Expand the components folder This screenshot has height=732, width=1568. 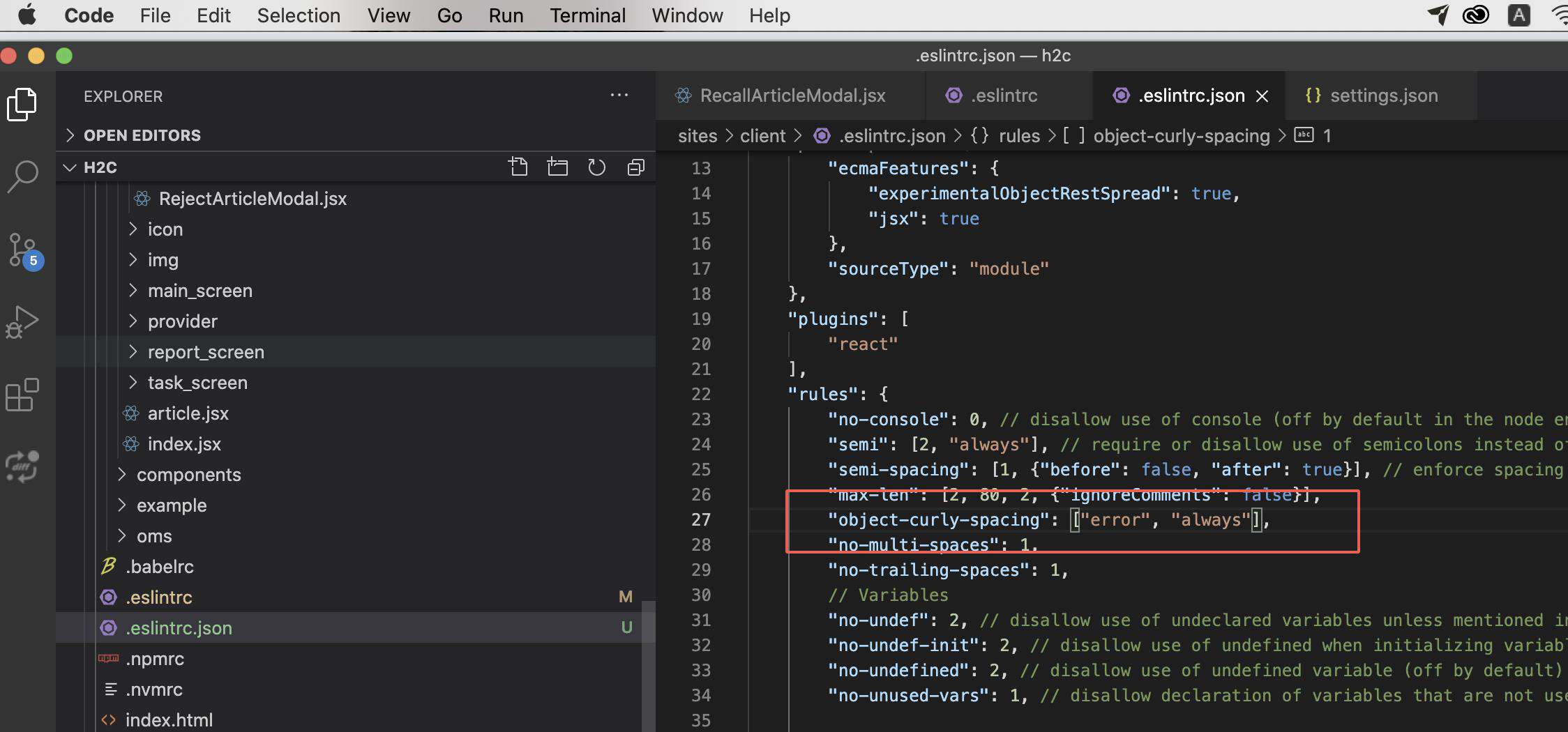[x=188, y=475]
